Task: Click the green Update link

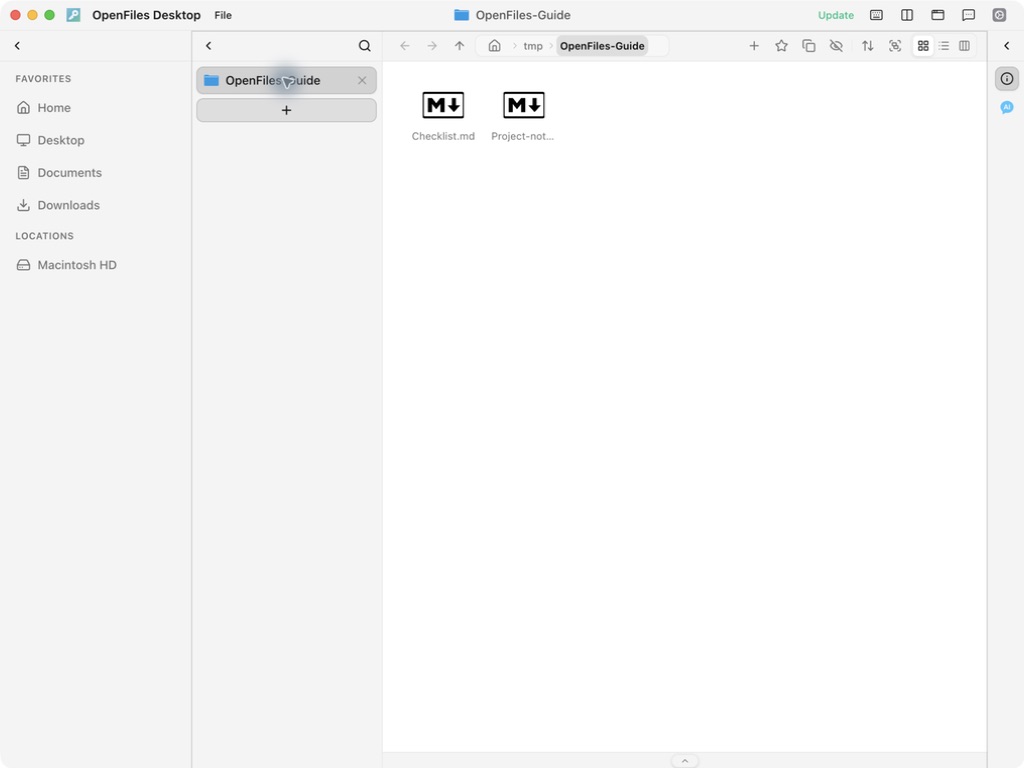Action: (x=835, y=15)
